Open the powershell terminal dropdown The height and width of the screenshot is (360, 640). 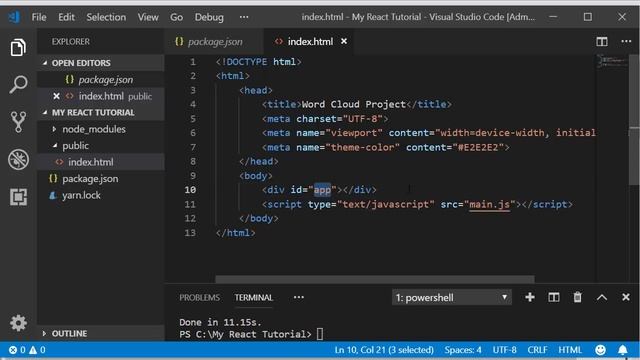tap(451, 298)
